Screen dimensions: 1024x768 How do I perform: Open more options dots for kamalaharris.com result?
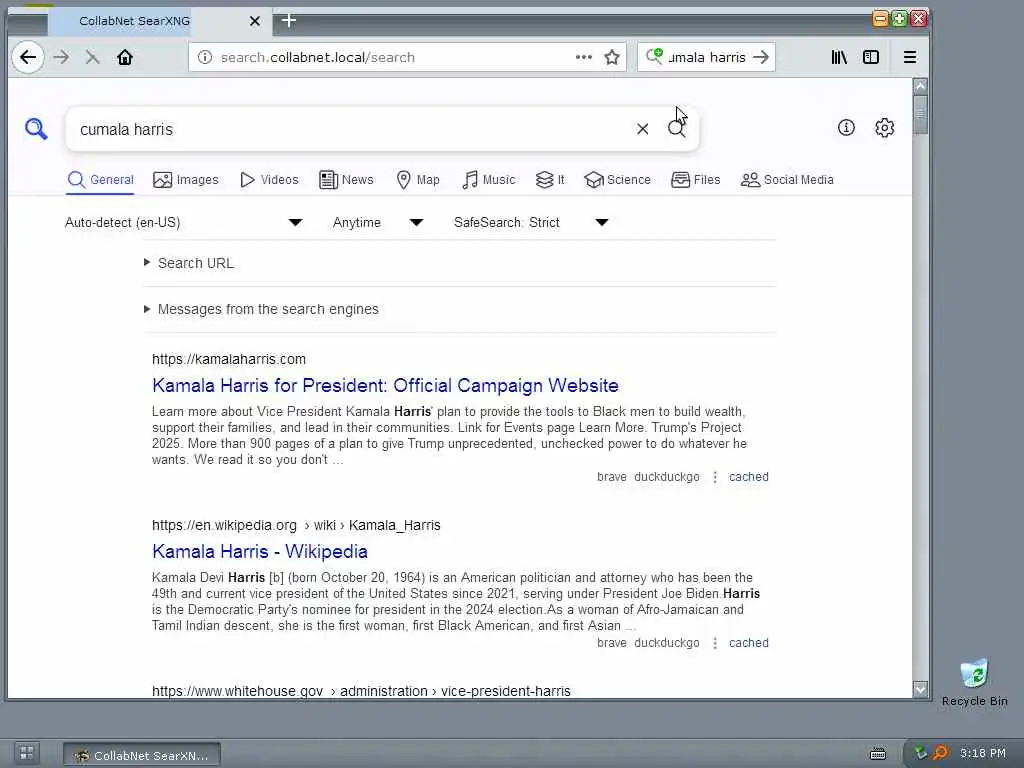[x=715, y=477]
